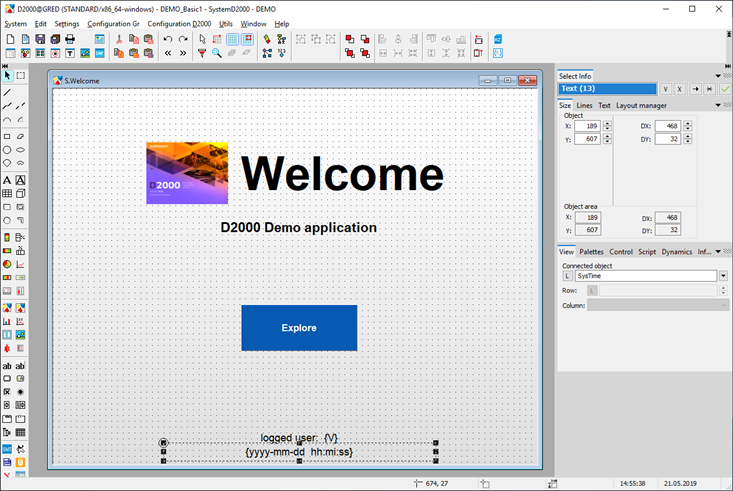Screen dimensions: 733x491
Task: Click the 'L' button beside SysTime
Action: click(567, 276)
